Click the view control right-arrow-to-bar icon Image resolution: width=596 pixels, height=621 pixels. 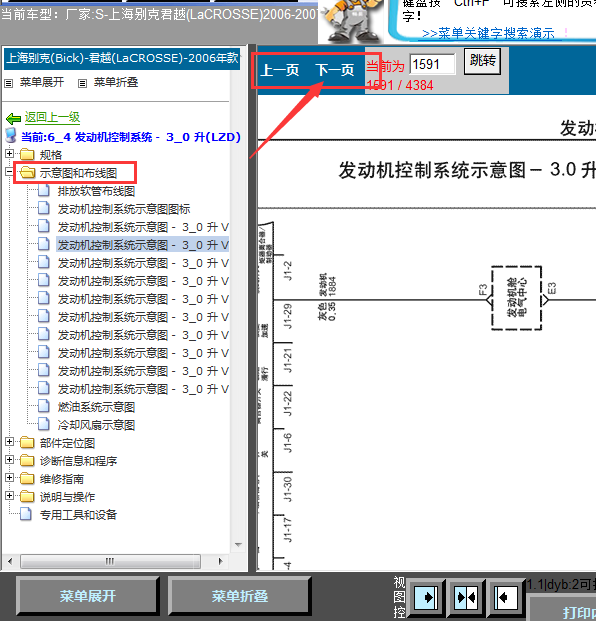[x=426, y=597]
